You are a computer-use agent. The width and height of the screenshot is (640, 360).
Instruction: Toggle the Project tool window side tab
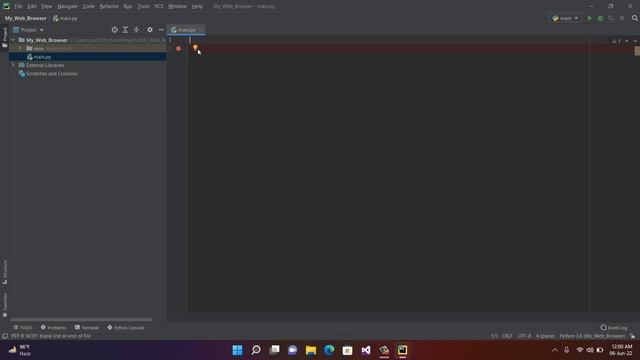point(4,38)
